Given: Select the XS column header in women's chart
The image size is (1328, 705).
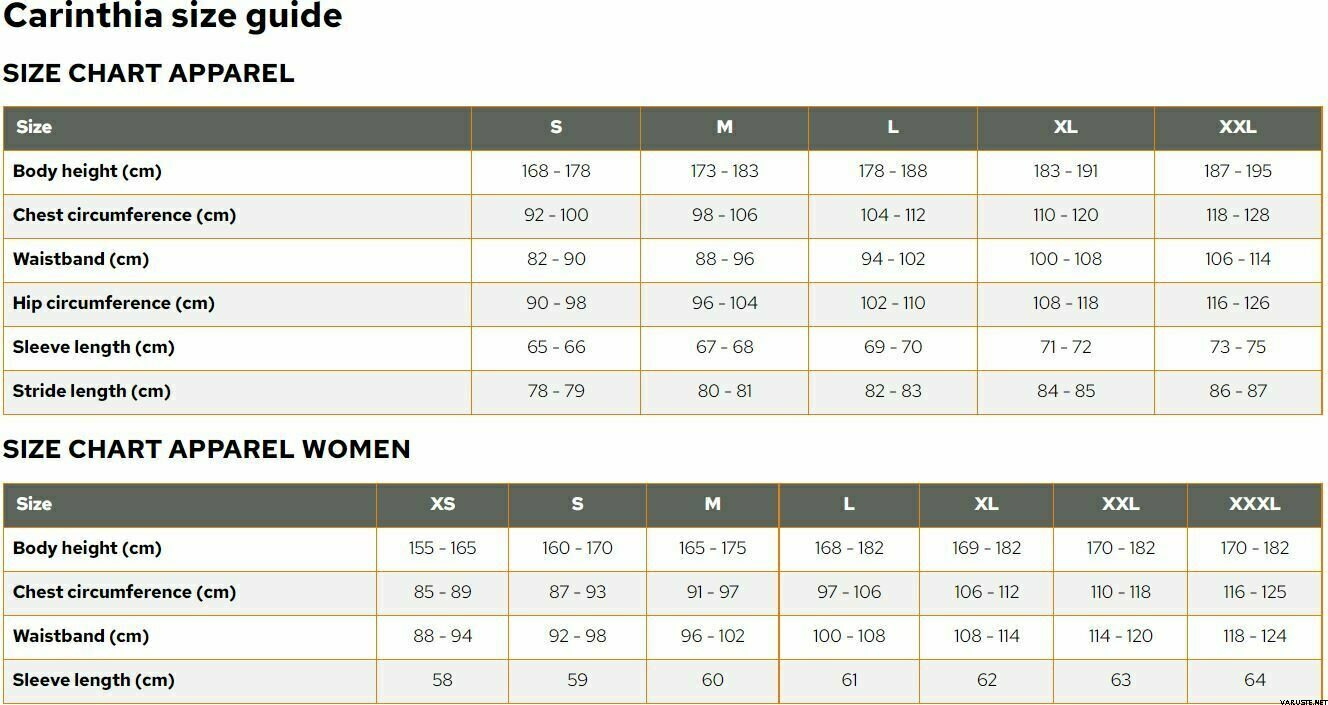Looking at the screenshot, I should (x=442, y=504).
